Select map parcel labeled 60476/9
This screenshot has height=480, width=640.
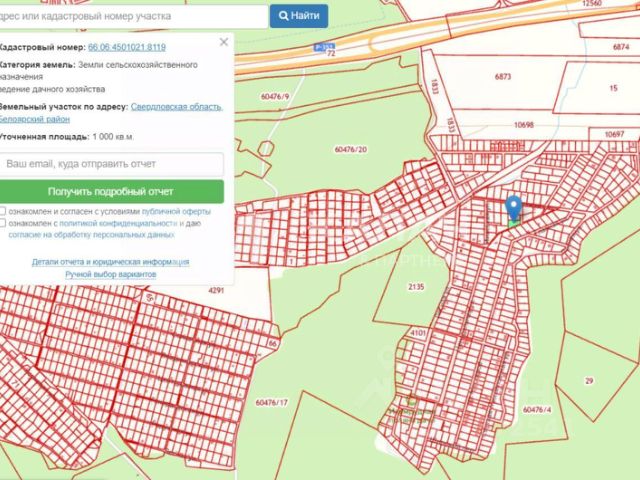[275, 97]
